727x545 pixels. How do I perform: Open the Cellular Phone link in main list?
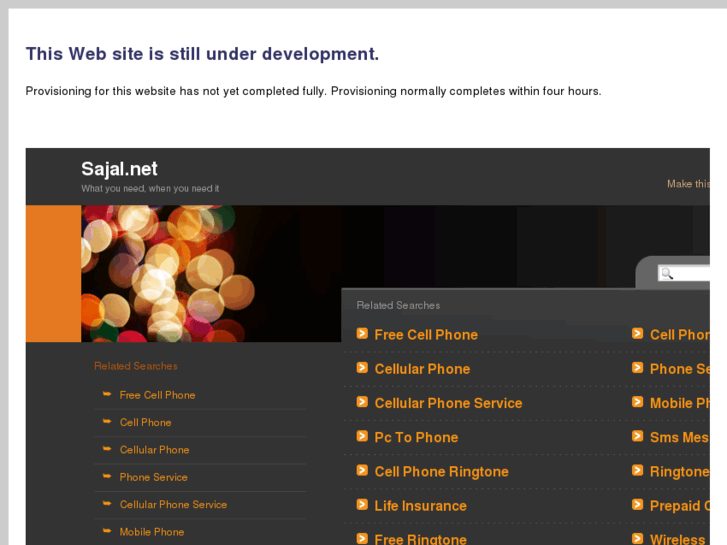tap(422, 369)
